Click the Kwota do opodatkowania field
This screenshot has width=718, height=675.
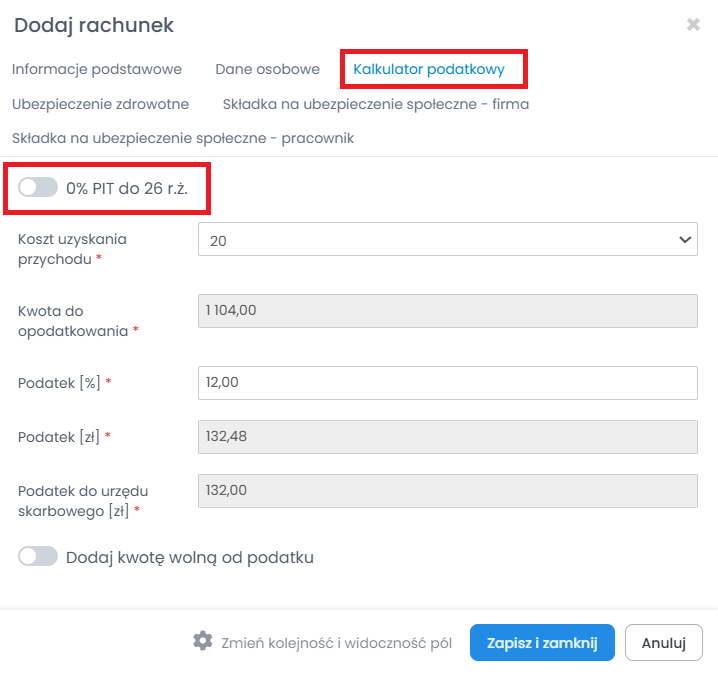[447, 311]
